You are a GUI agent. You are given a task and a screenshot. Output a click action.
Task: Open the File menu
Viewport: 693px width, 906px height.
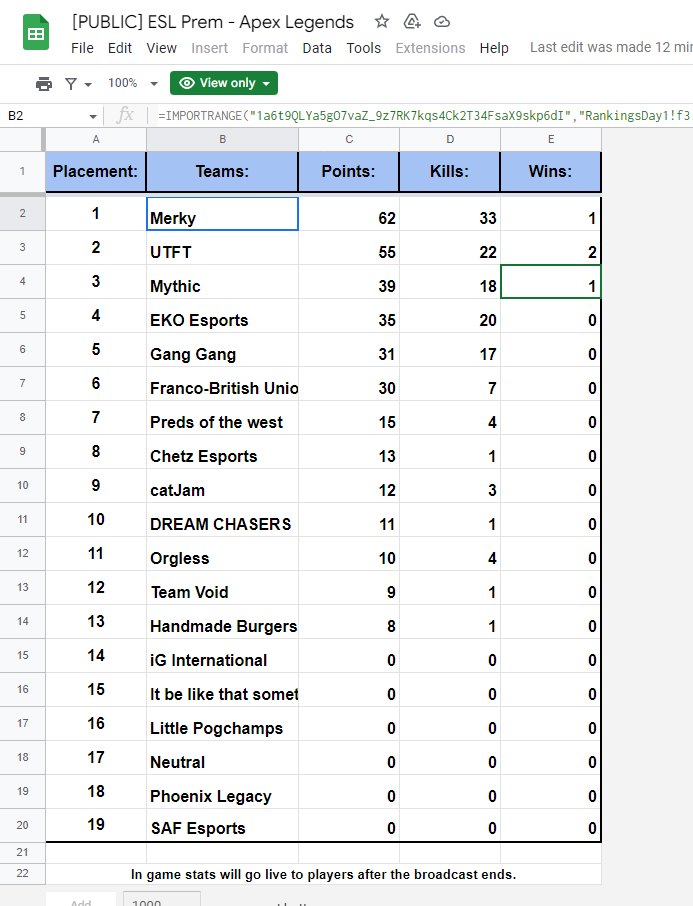pos(82,48)
